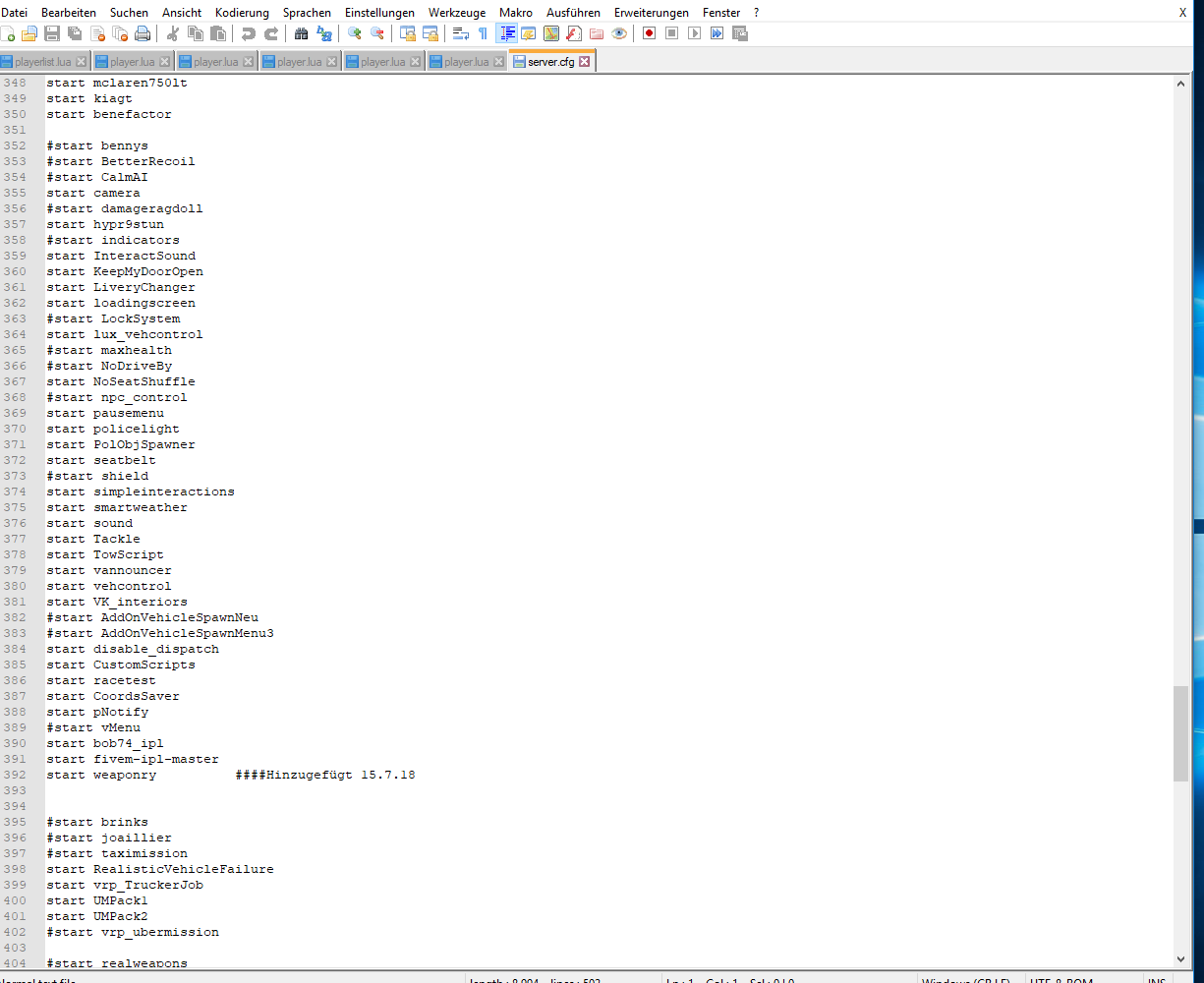1204x983 pixels.
Task: Stop macro recording square icon
Action: point(672,33)
